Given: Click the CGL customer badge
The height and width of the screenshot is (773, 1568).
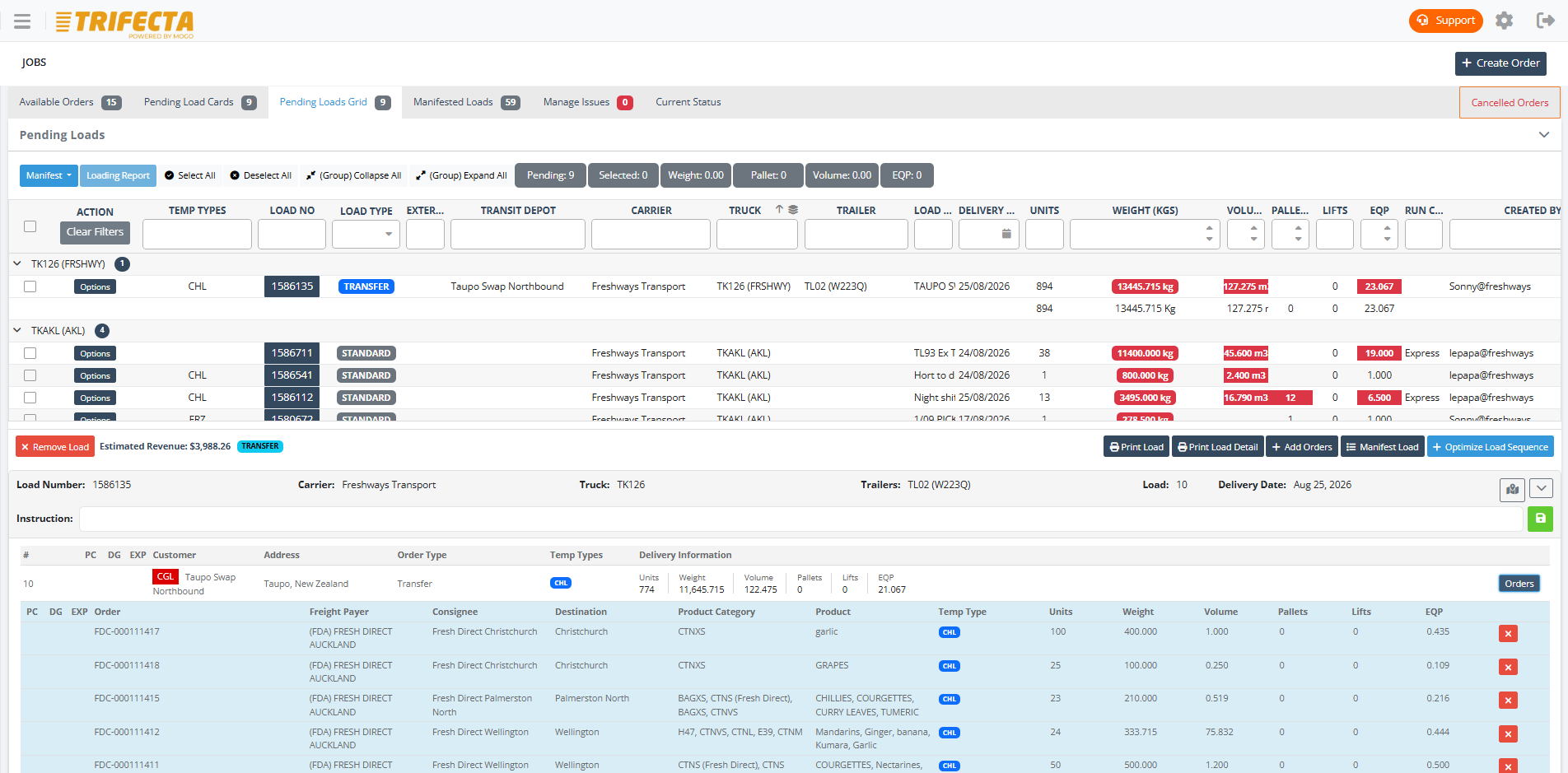Looking at the screenshot, I should 166,576.
